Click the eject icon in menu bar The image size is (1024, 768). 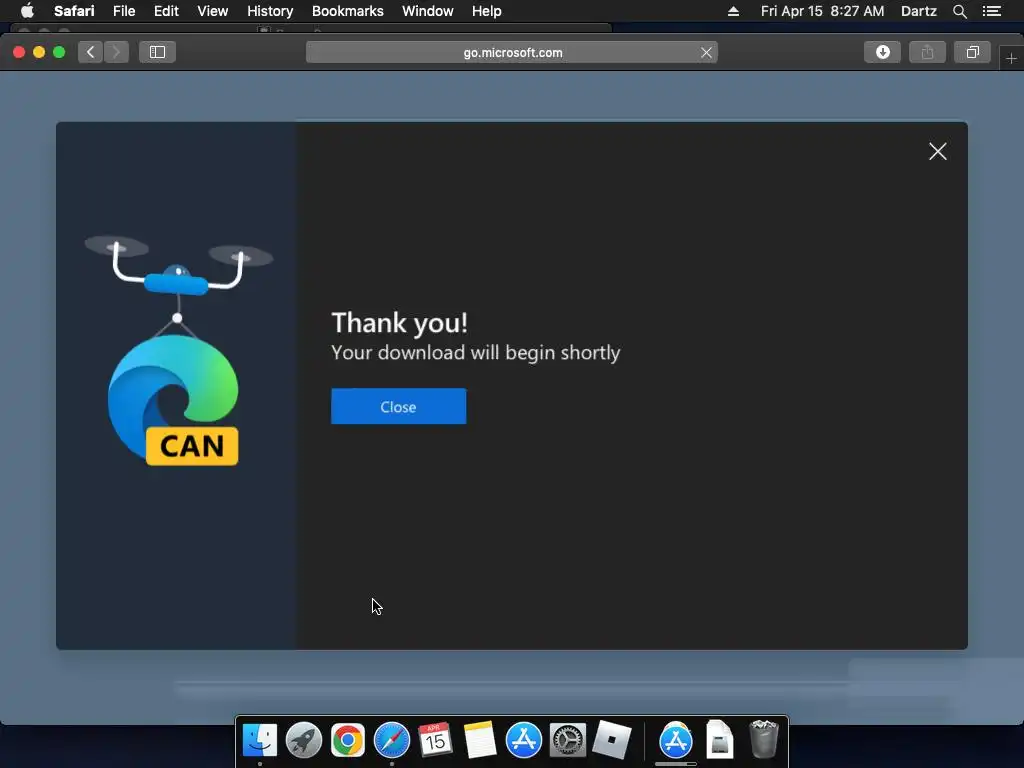coord(733,11)
